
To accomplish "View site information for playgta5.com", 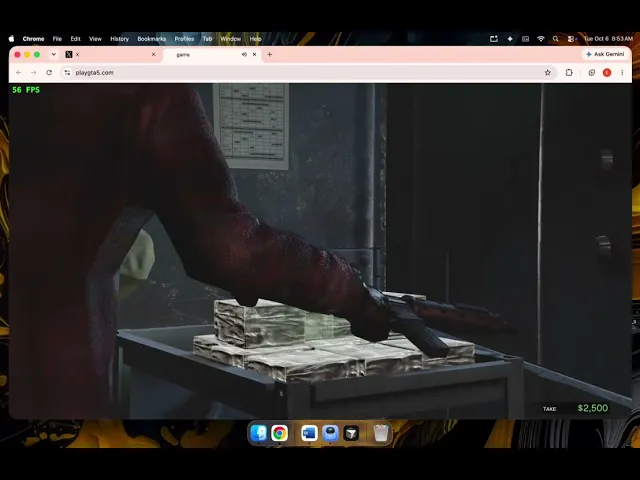I will click(x=67, y=73).
